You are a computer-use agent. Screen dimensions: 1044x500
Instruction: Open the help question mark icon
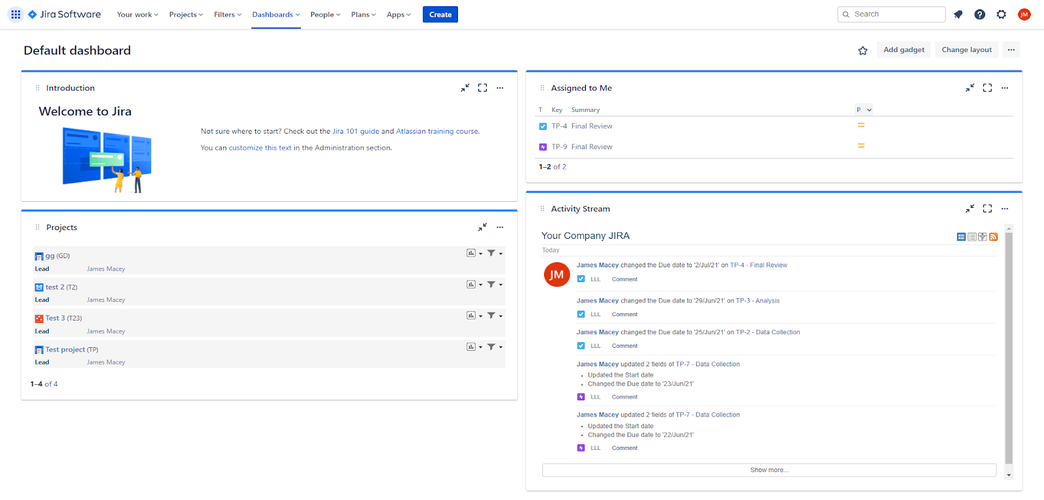coord(979,14)
